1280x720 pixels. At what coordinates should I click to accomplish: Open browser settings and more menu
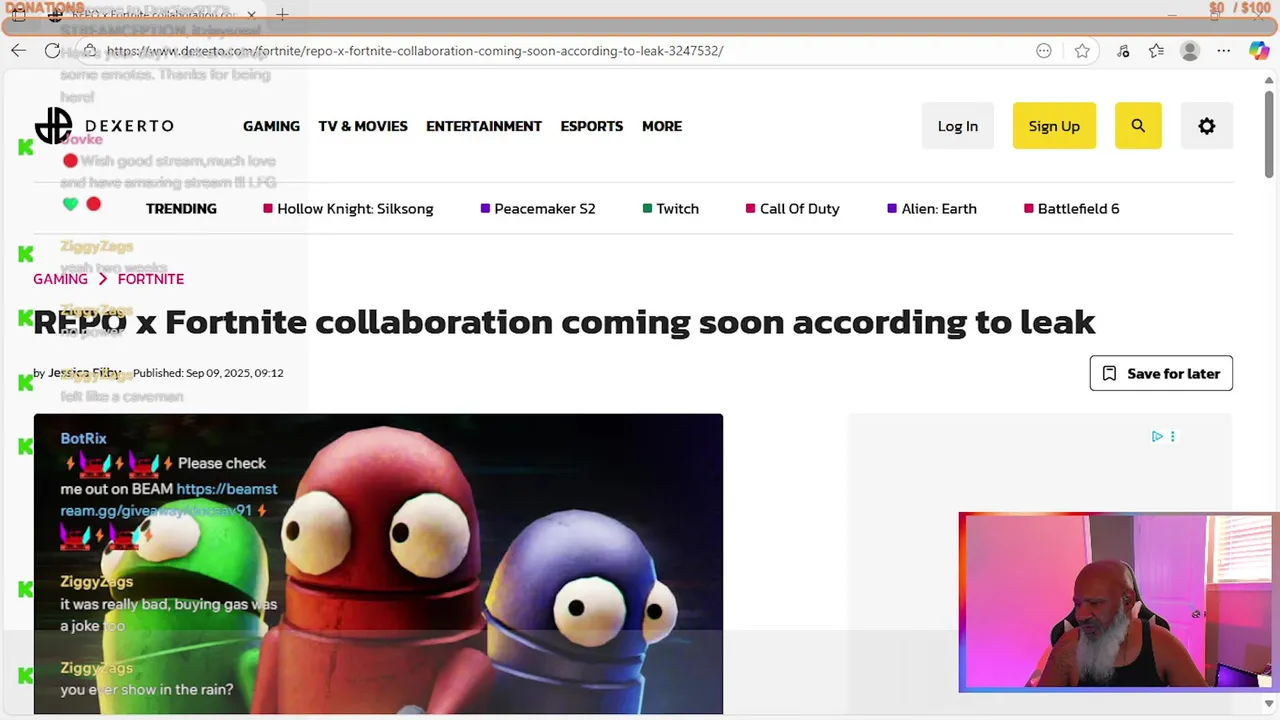pyautogui.click(x=1223, y=51)
